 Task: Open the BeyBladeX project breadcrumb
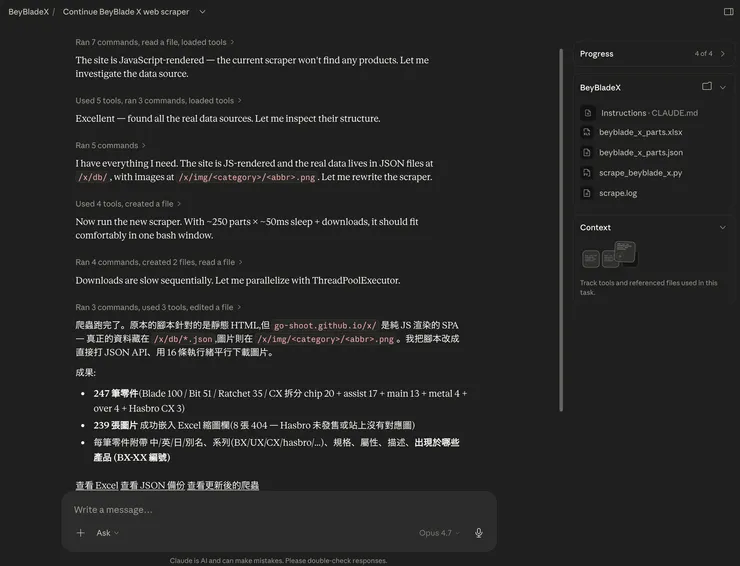tap(28, 12)
